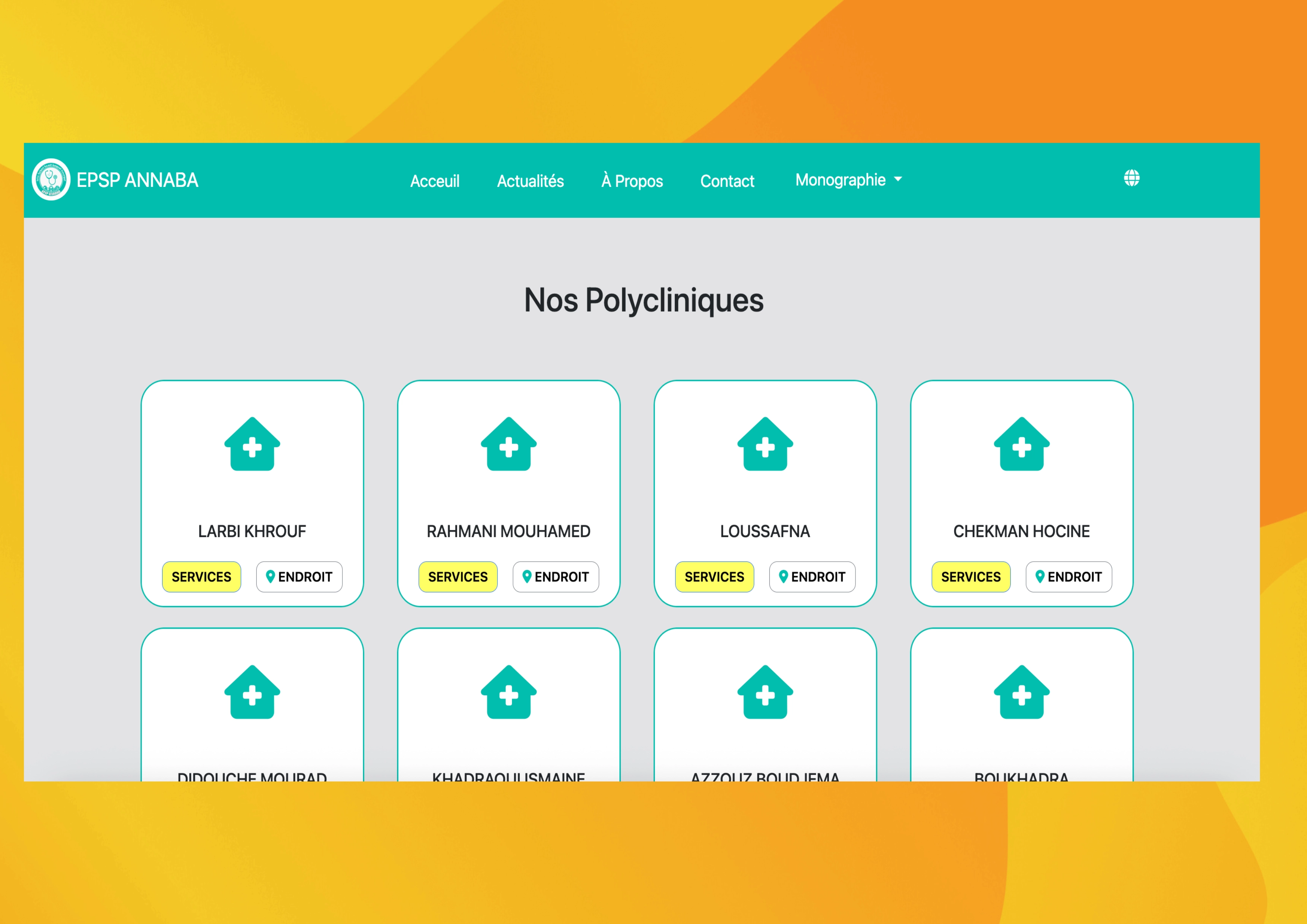Open the Contact page link
This screenshot has height=924, width=1307.
[x=727, y=181]
